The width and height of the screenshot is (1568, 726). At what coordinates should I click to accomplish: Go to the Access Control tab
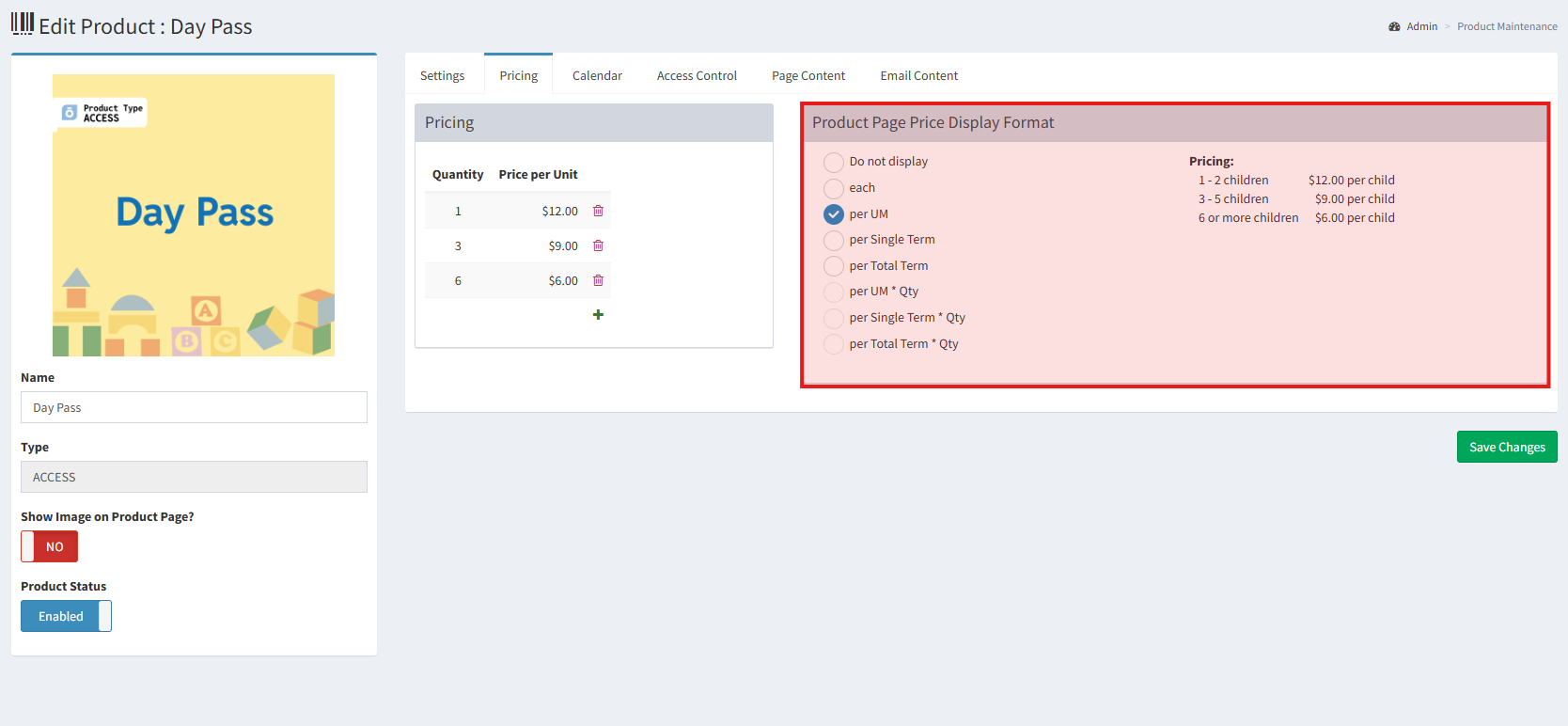click(x=697, y=75)
